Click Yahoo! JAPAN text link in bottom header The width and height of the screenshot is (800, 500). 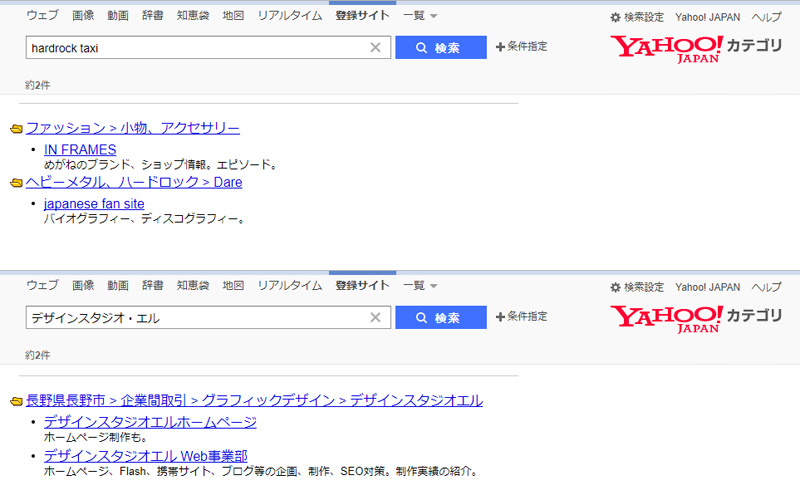[x=708, y=287]
